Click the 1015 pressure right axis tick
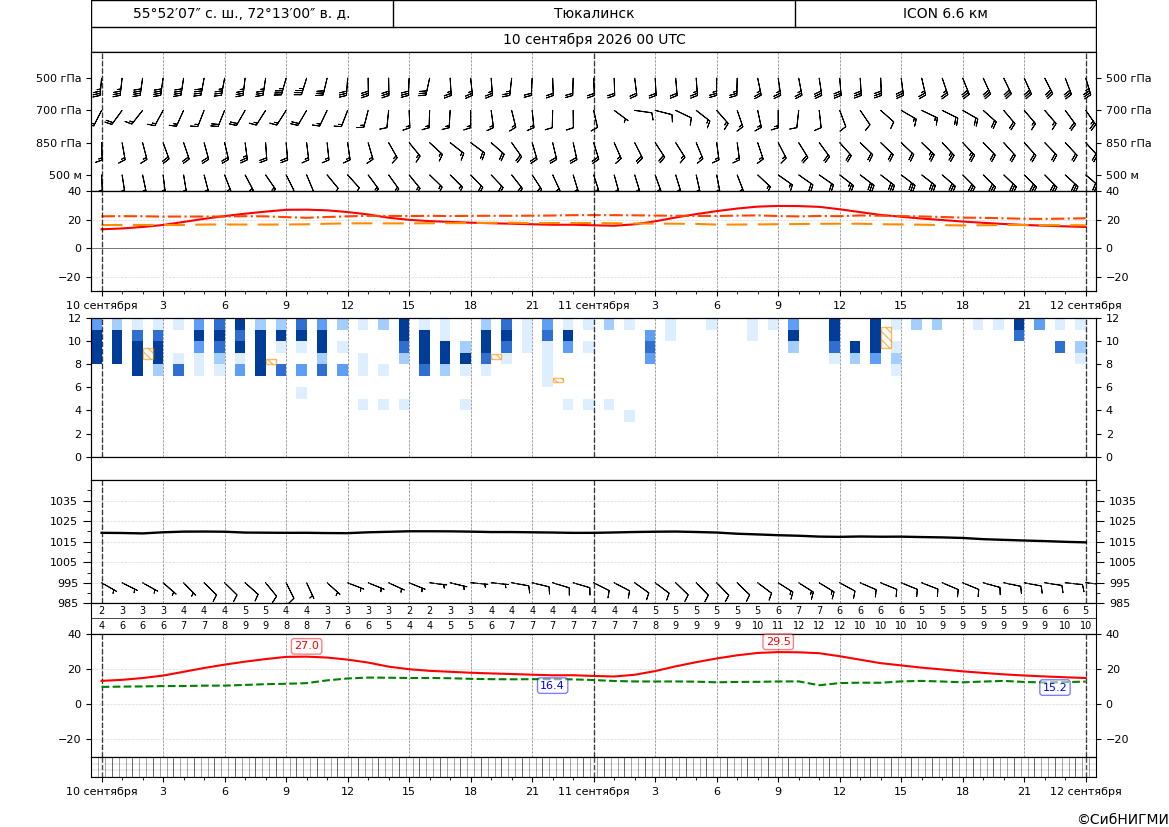This screenshot has height=827, width=1169. tap(1122, 542)
